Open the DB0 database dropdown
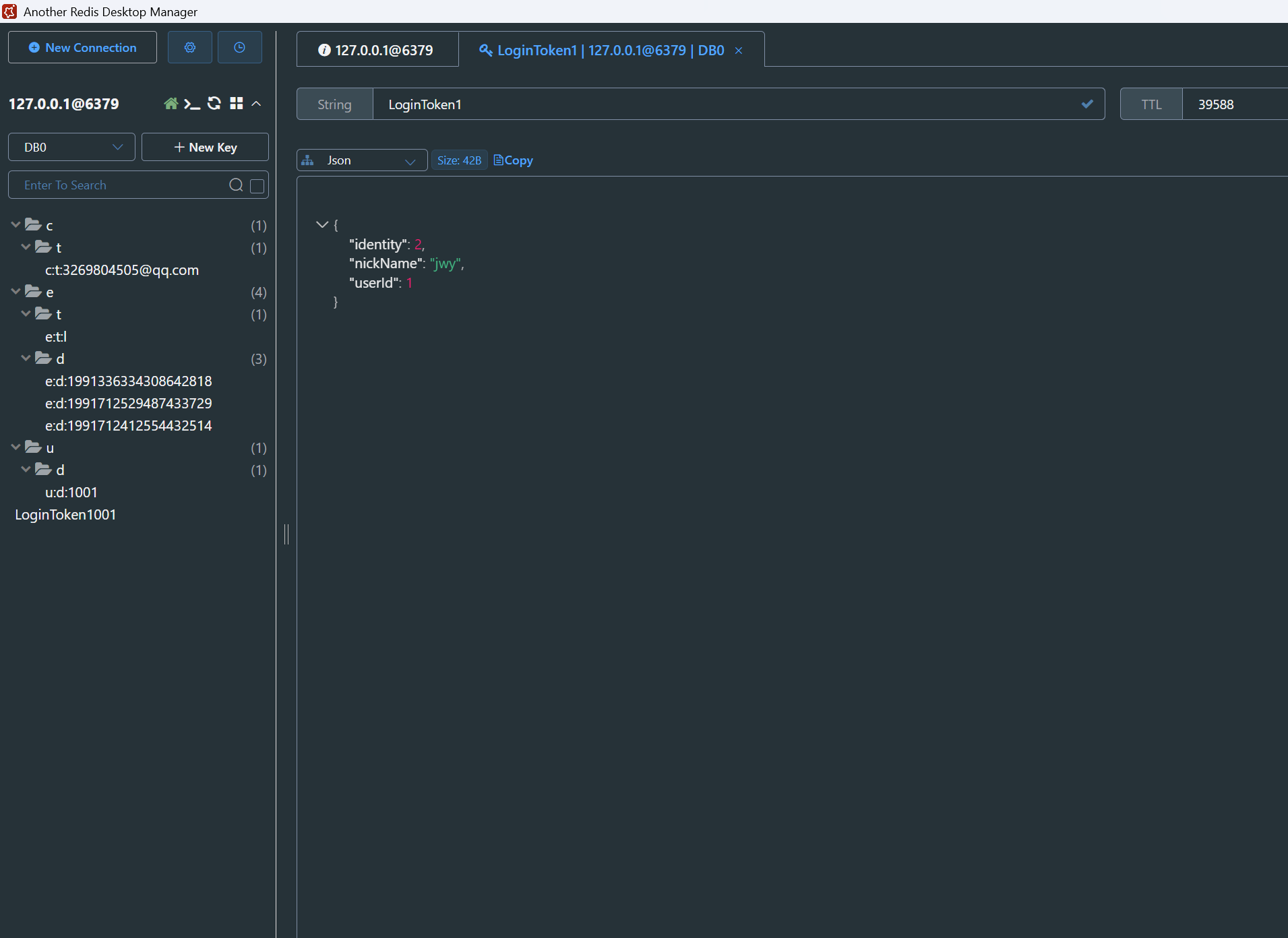Screen dimensions: 1288x938 tap(71, 147)
